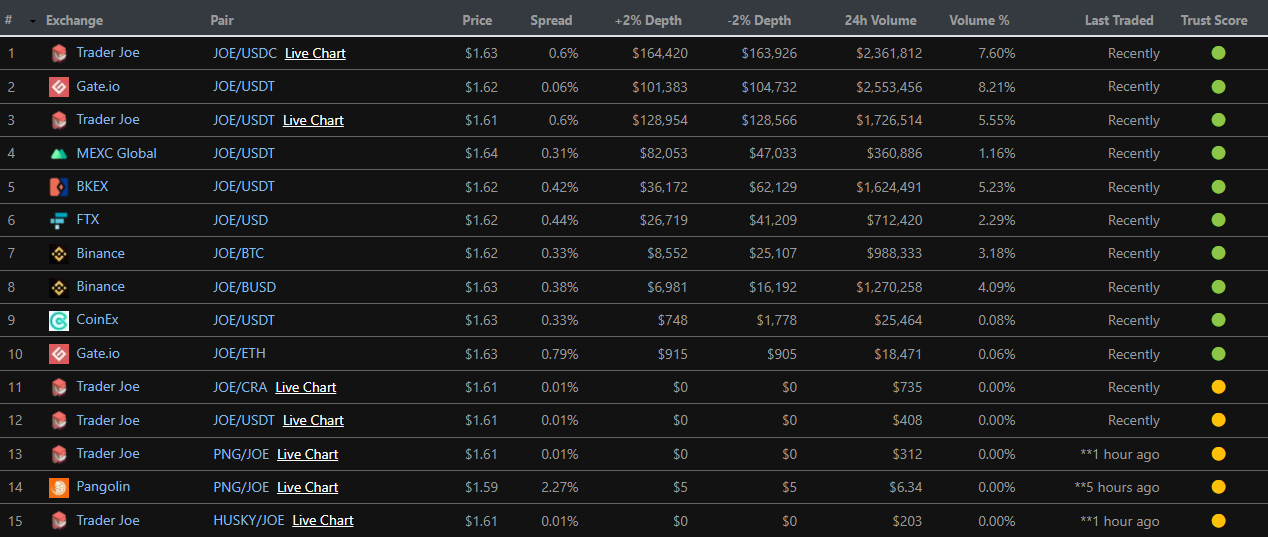Click the Binance logo in JOE/BTC row

[x=59, y=254]
